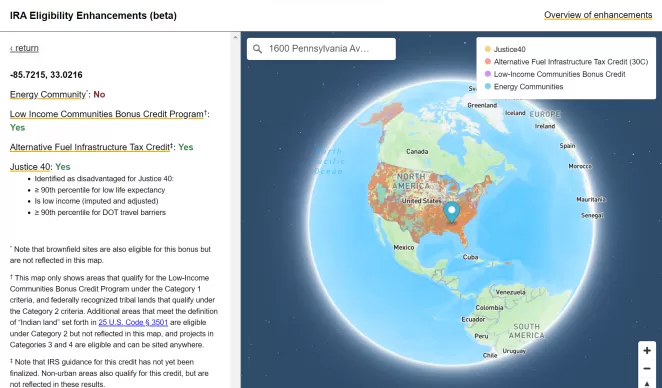This screenshot has width=662, height=388.
Task: Click the blue location pin marker
Action: 451,212
